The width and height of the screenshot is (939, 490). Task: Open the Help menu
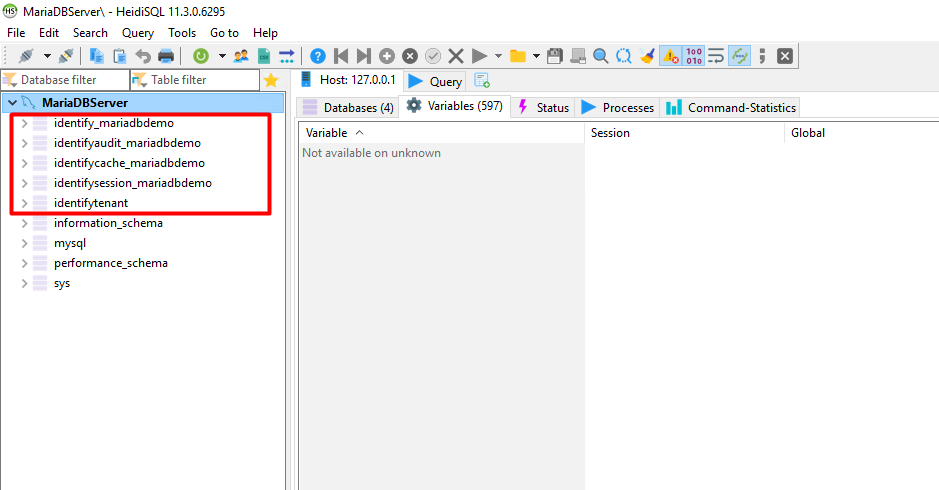(x=265, y=33)
